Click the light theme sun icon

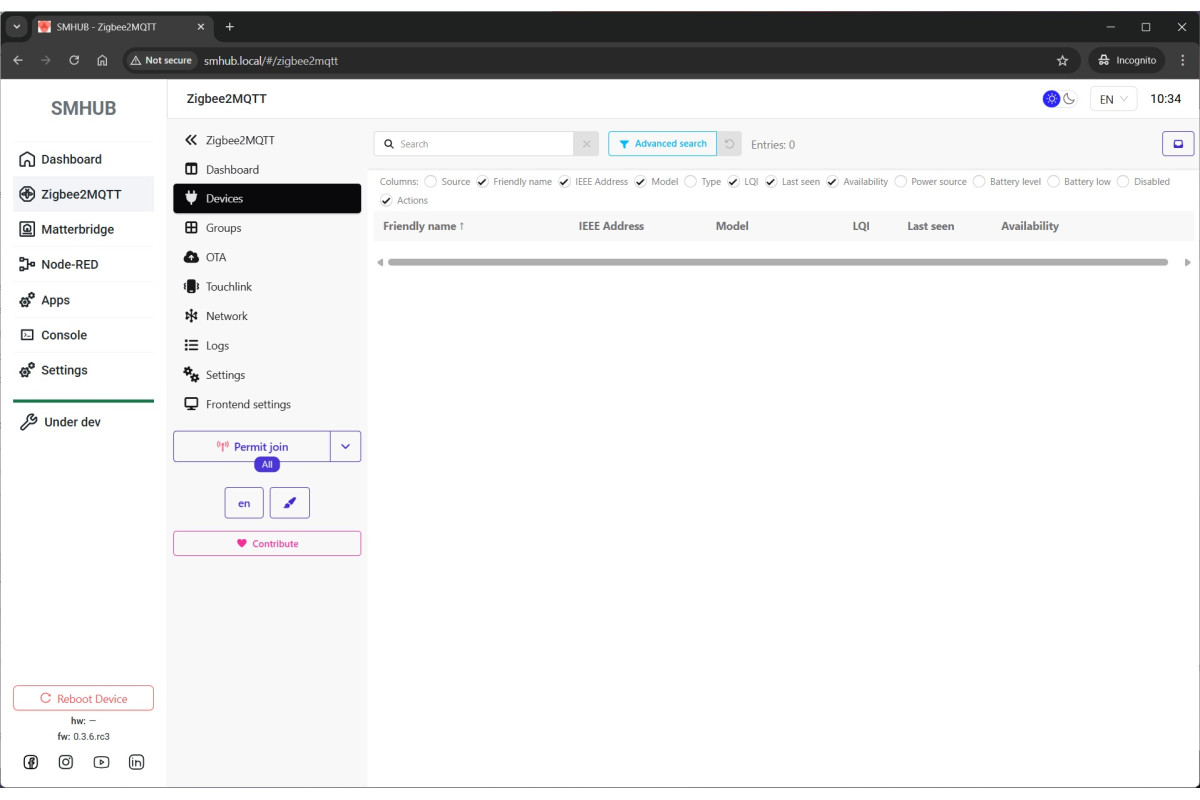1051,99
